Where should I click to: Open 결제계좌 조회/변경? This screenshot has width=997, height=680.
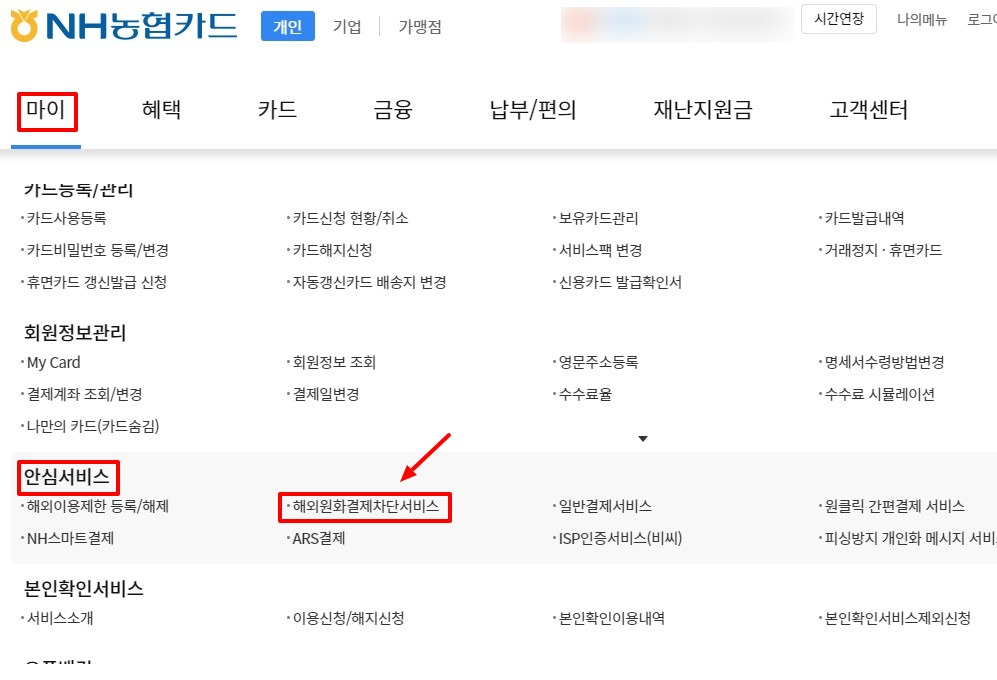85,394
